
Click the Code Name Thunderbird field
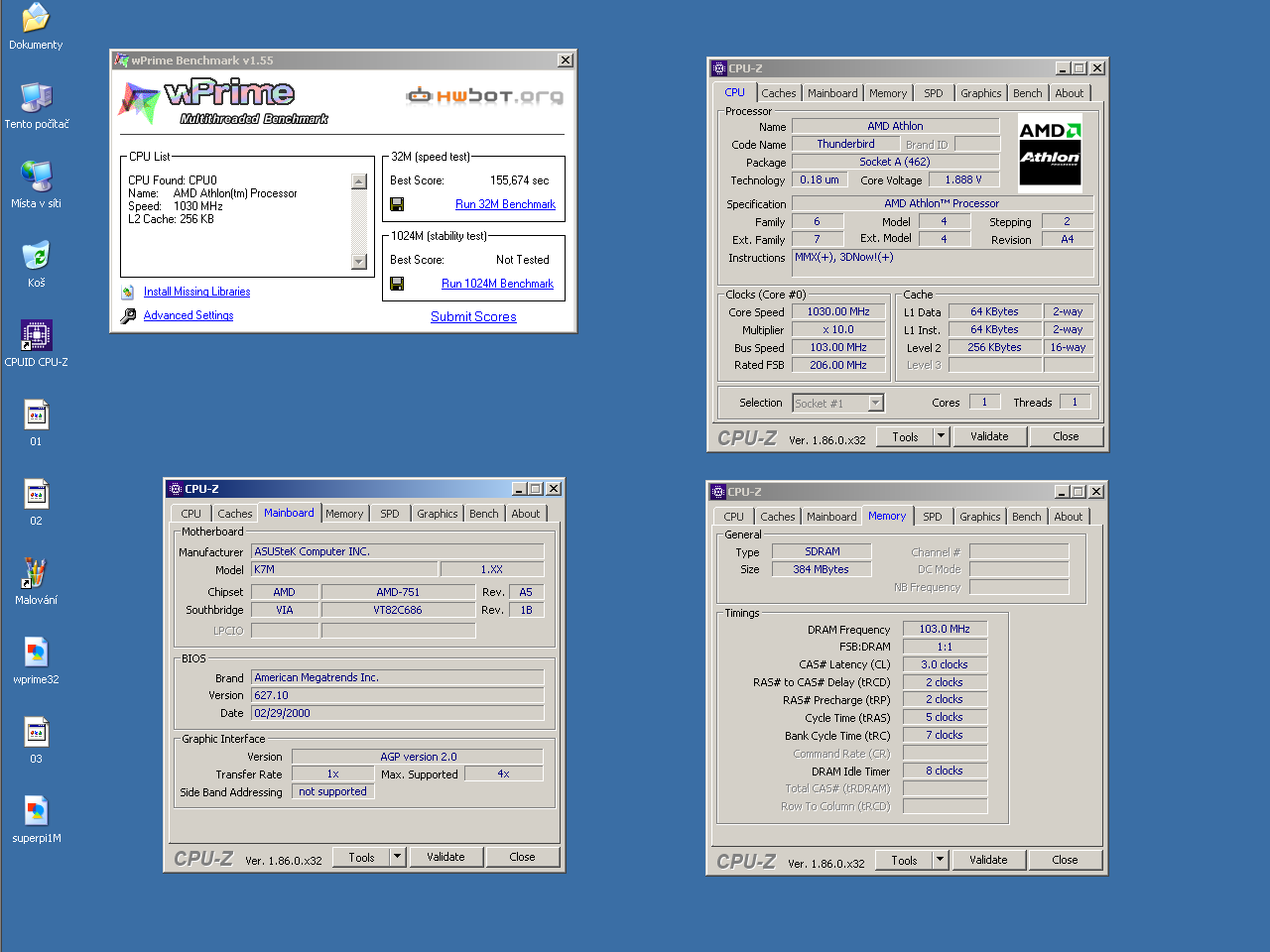tap(846, 144)
